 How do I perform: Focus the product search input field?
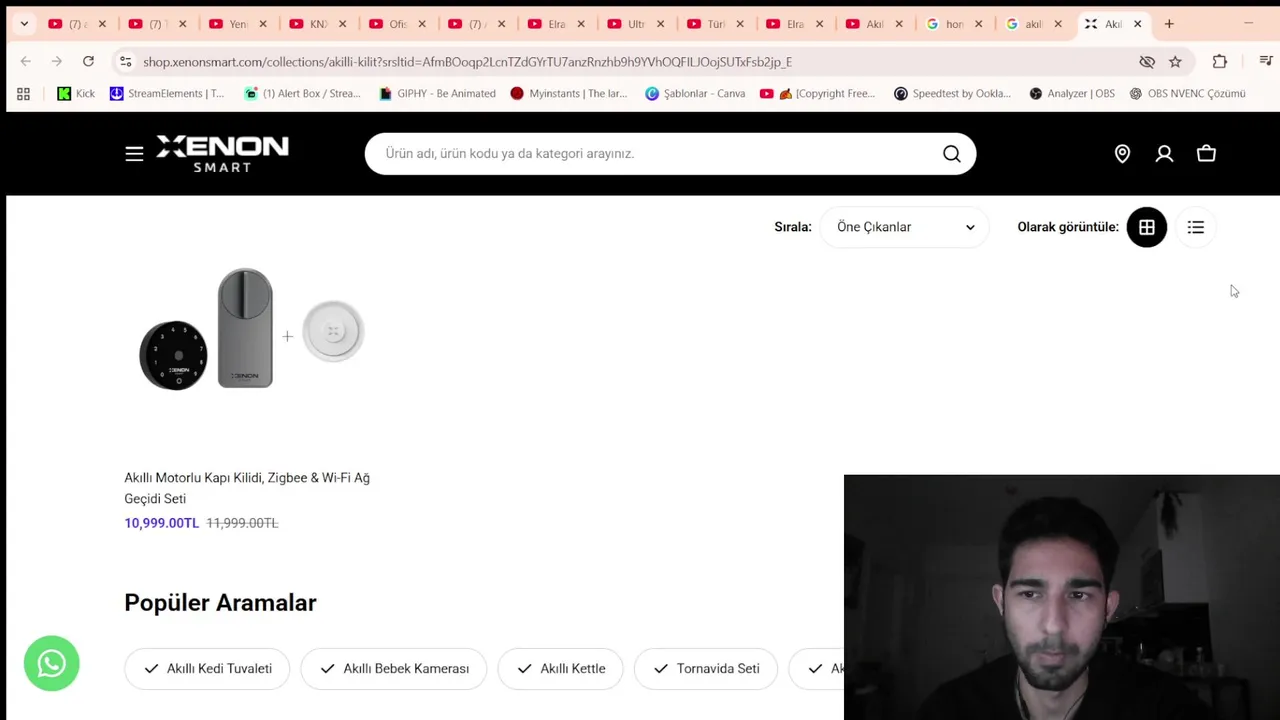[650, 154]
